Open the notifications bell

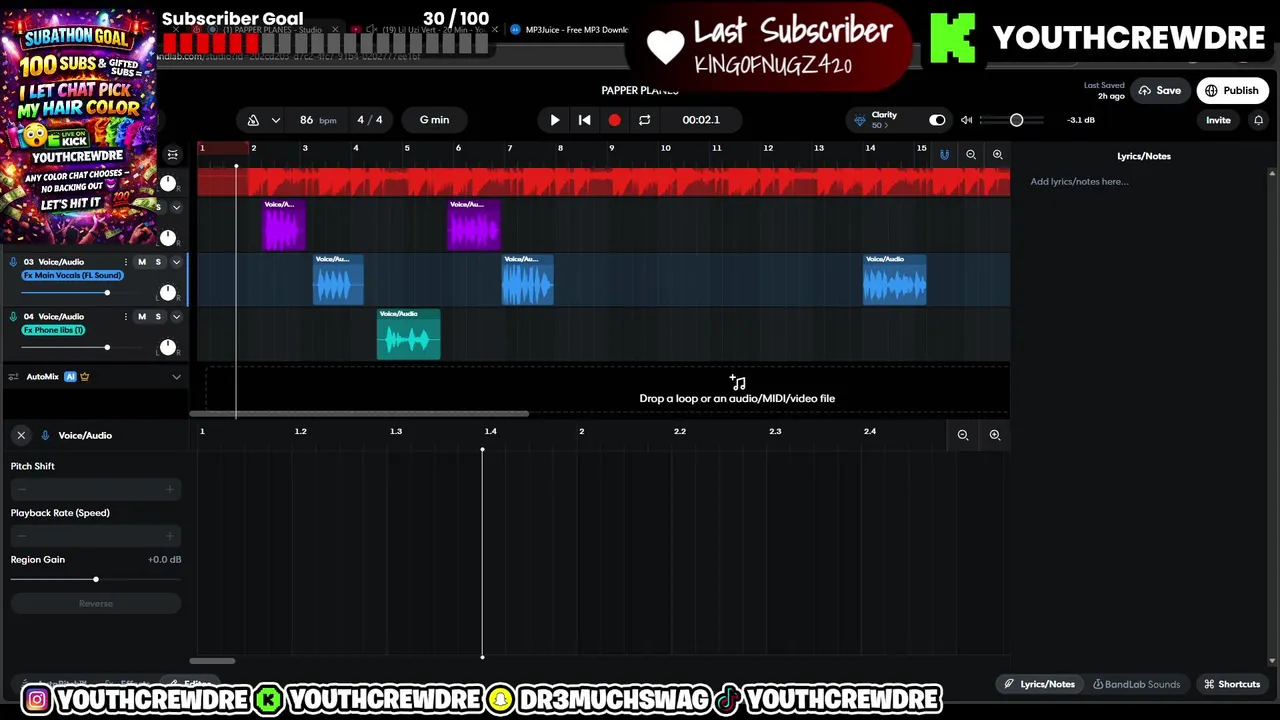tap(1258, 120)
